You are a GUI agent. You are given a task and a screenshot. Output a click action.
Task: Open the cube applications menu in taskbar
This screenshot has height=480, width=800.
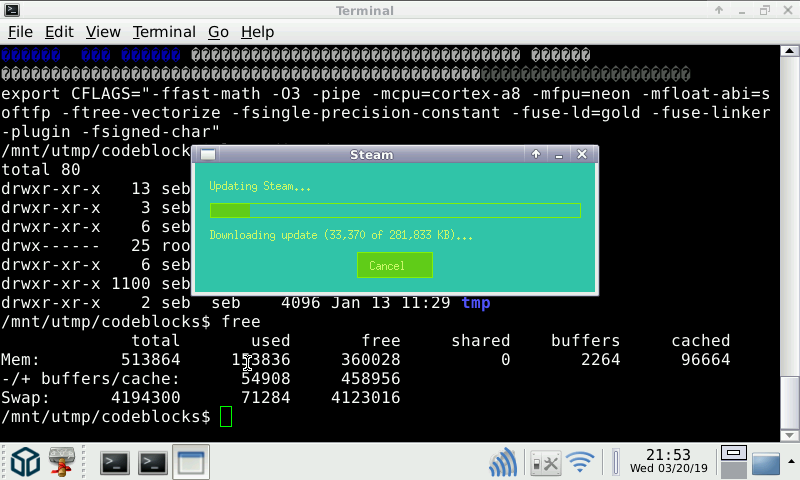coord(24,462)
